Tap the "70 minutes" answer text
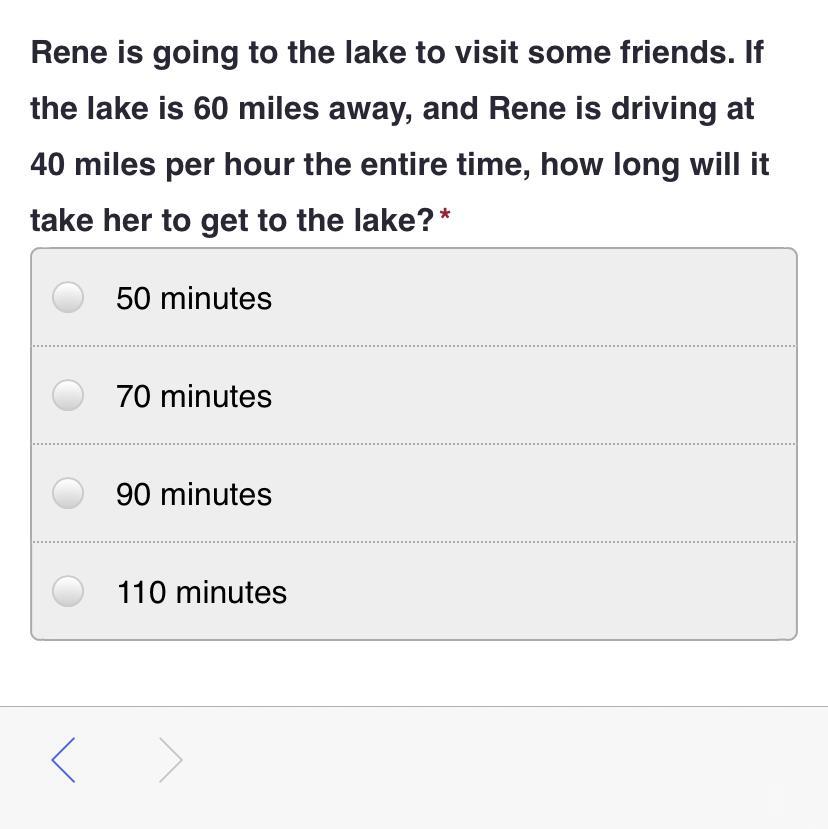The width and height of the screenshot is (828, 829). 193,396
